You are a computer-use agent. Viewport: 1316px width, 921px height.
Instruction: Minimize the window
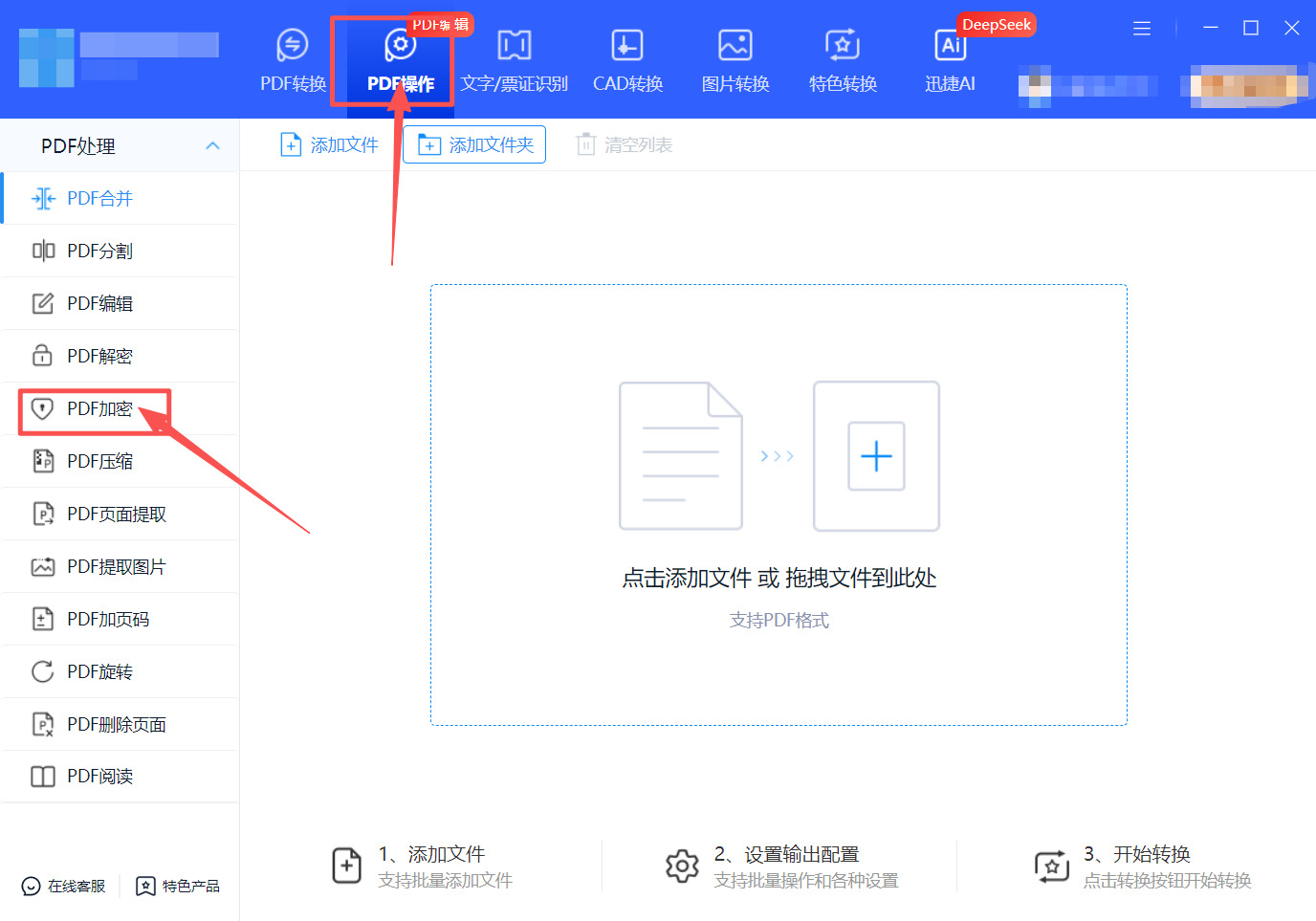click(x=1211, y=28)
